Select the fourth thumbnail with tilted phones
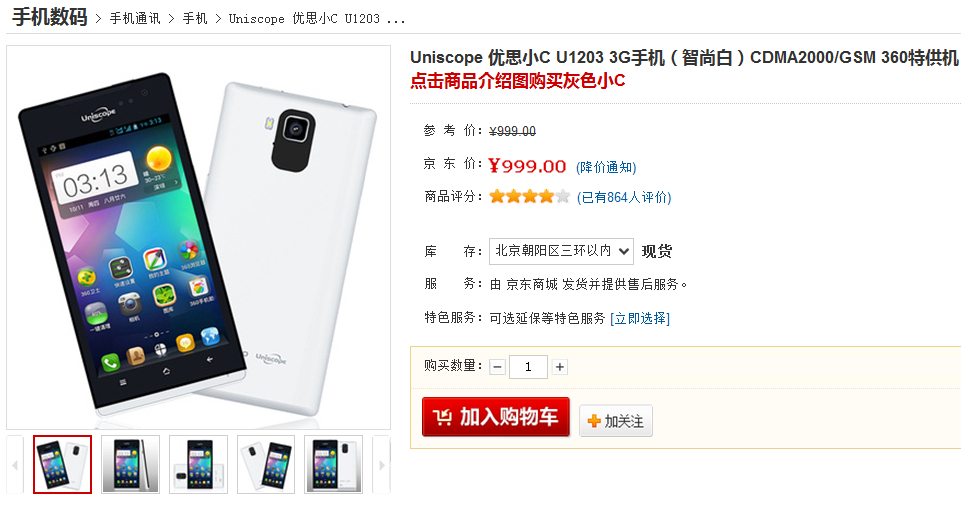The width and height of the screenshot is (961, 509). [x=266, y=464]
